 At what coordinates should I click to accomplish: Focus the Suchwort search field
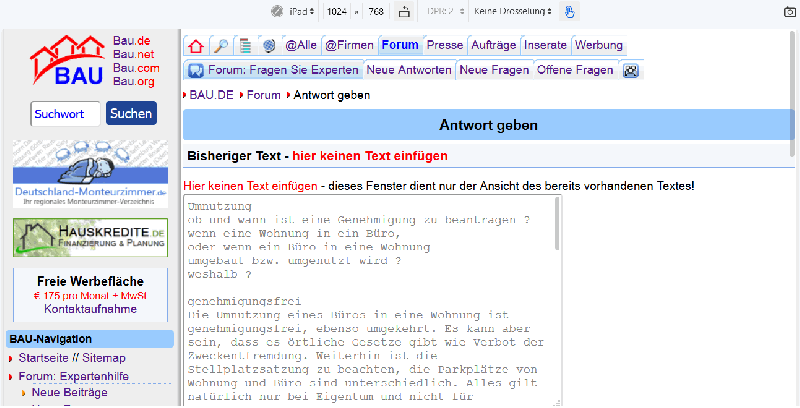[x=65, y=114]
